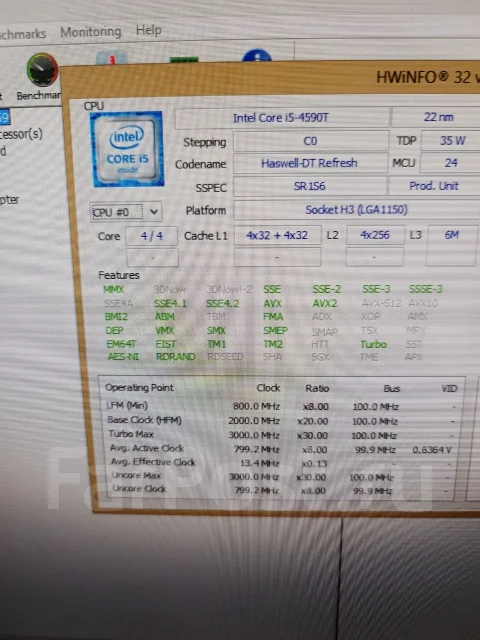Image resolution: width=480 pixels, height=640 pixels.
Task: Click the SSE4.1 feature label
Action: point(171,304)
